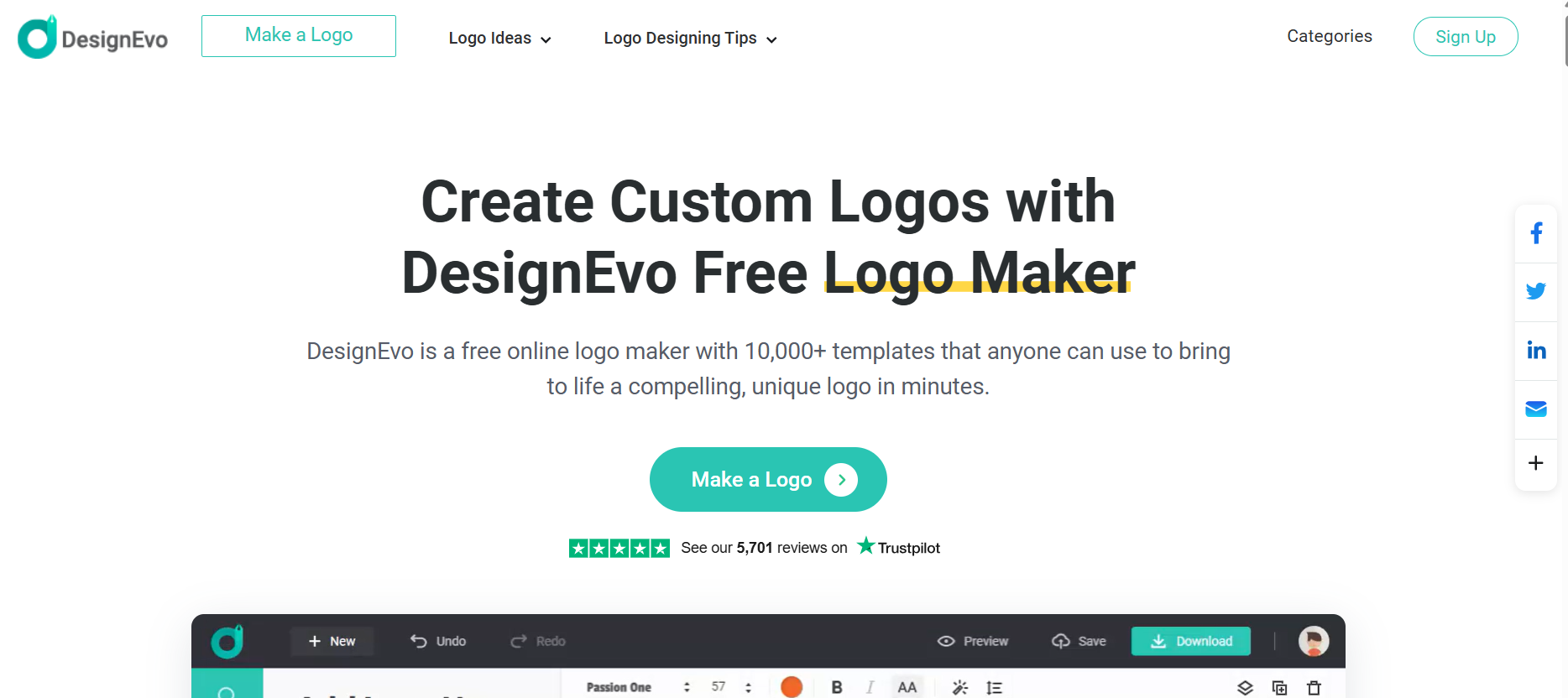Open the Trustpilot reviews link

(811, 548)
